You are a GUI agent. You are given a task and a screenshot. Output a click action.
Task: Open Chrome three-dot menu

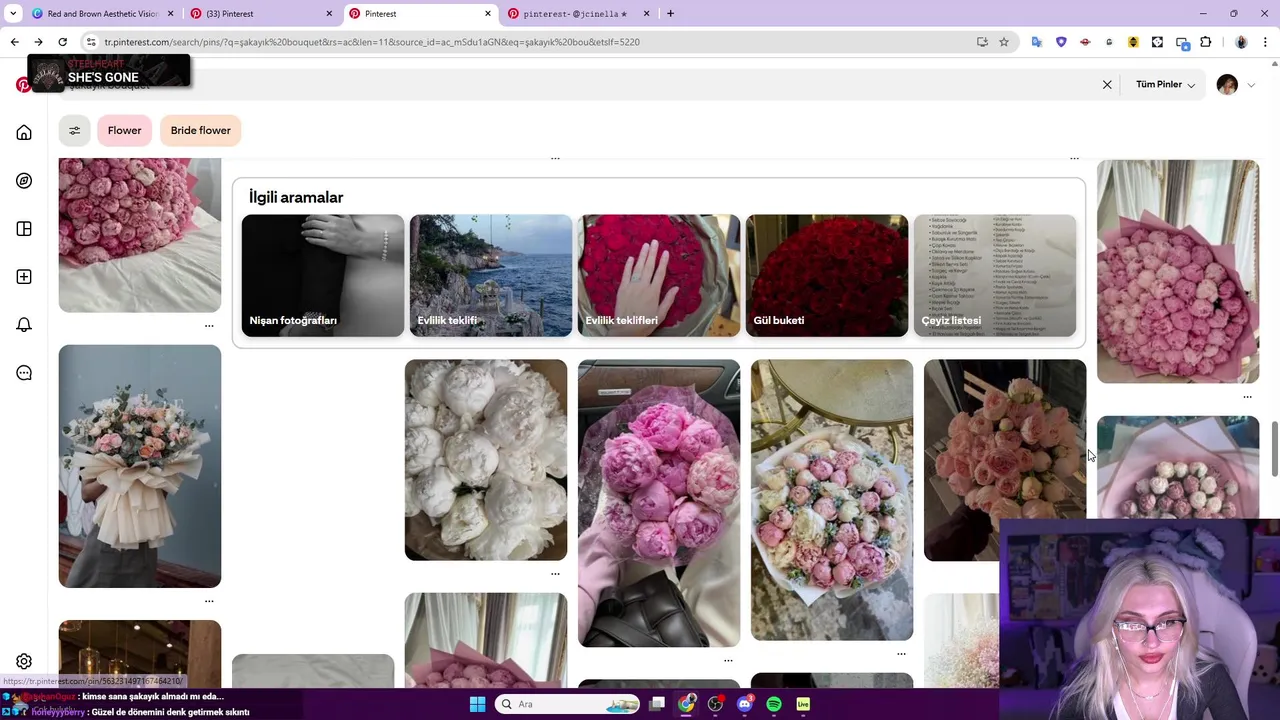tap(1265, 42)
